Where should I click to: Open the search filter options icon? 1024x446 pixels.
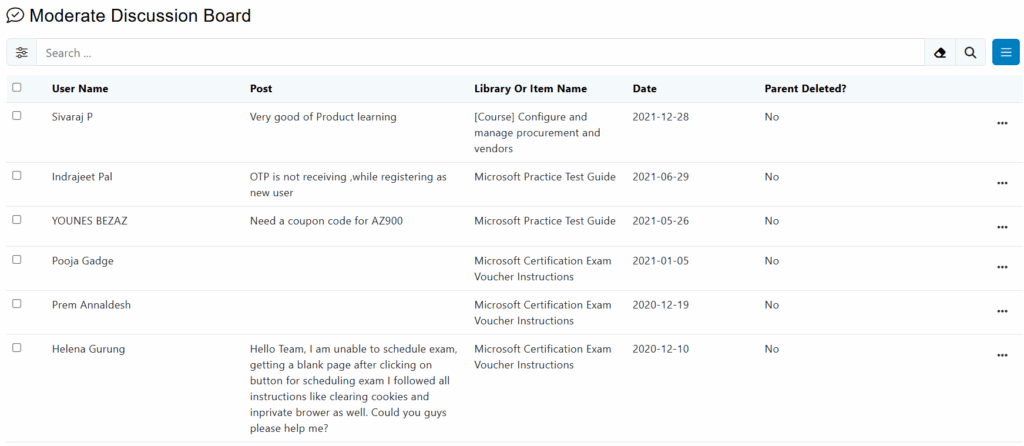coord(22,53)
